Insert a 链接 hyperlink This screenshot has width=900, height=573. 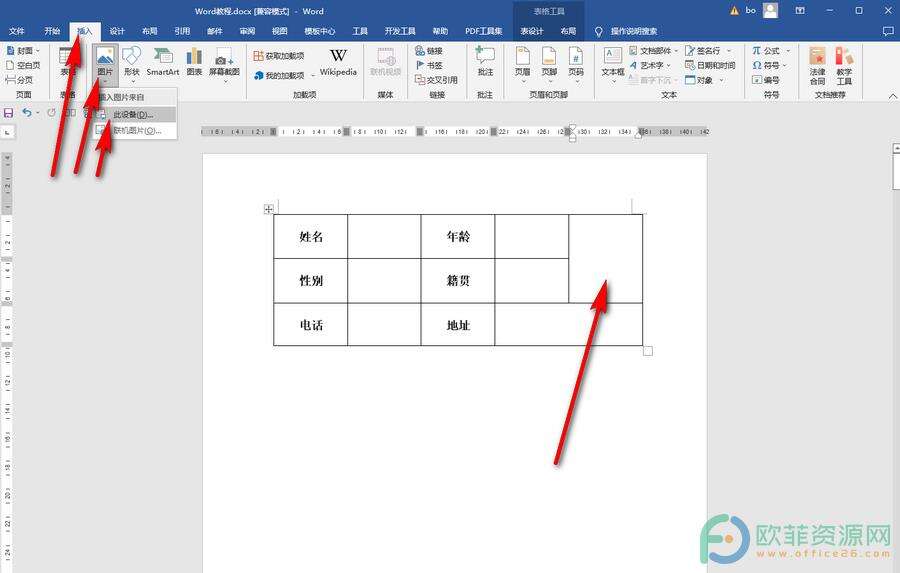(429, 51)
